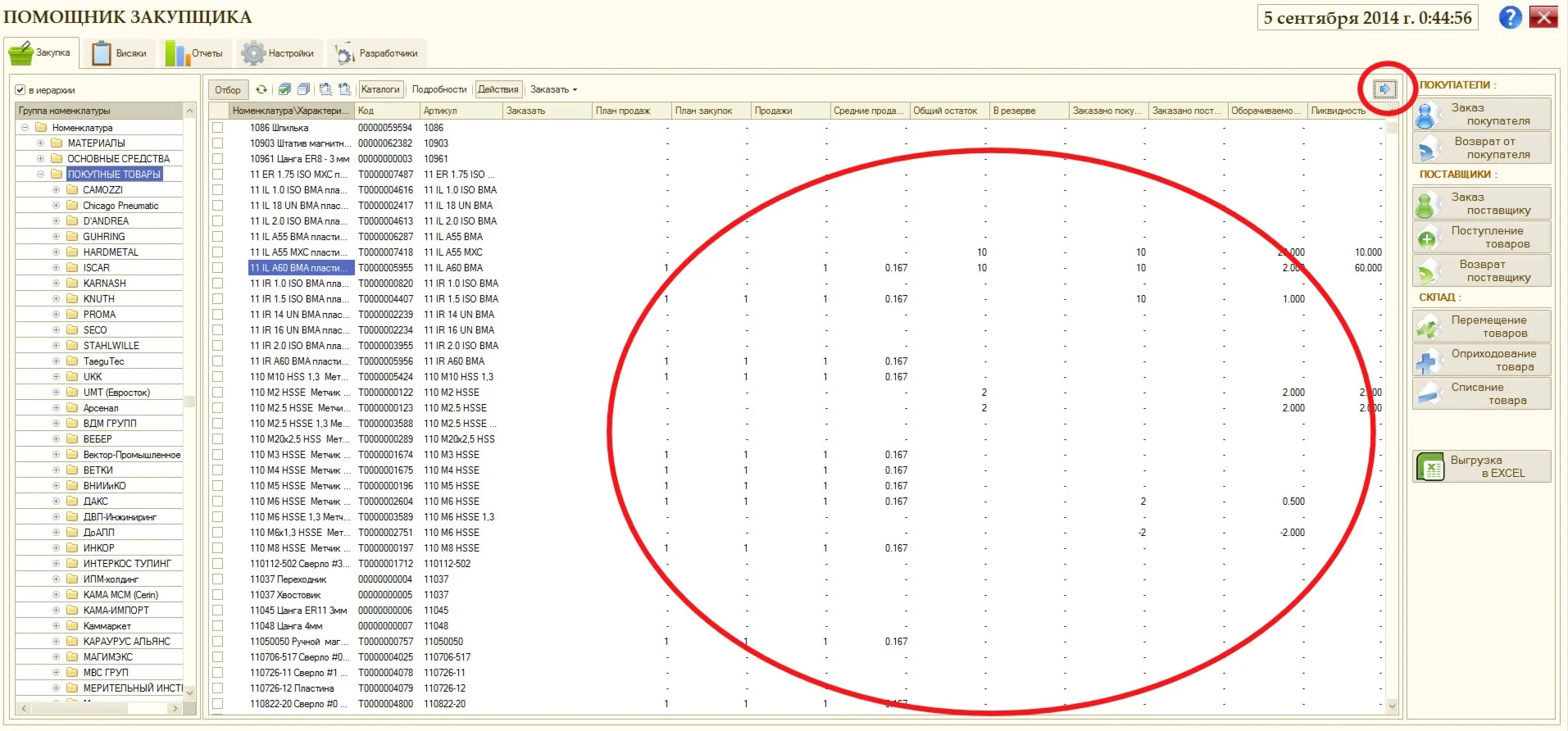Select the ИНТЕРКОС ТУЛИНГ tree item

click(127, 563)
